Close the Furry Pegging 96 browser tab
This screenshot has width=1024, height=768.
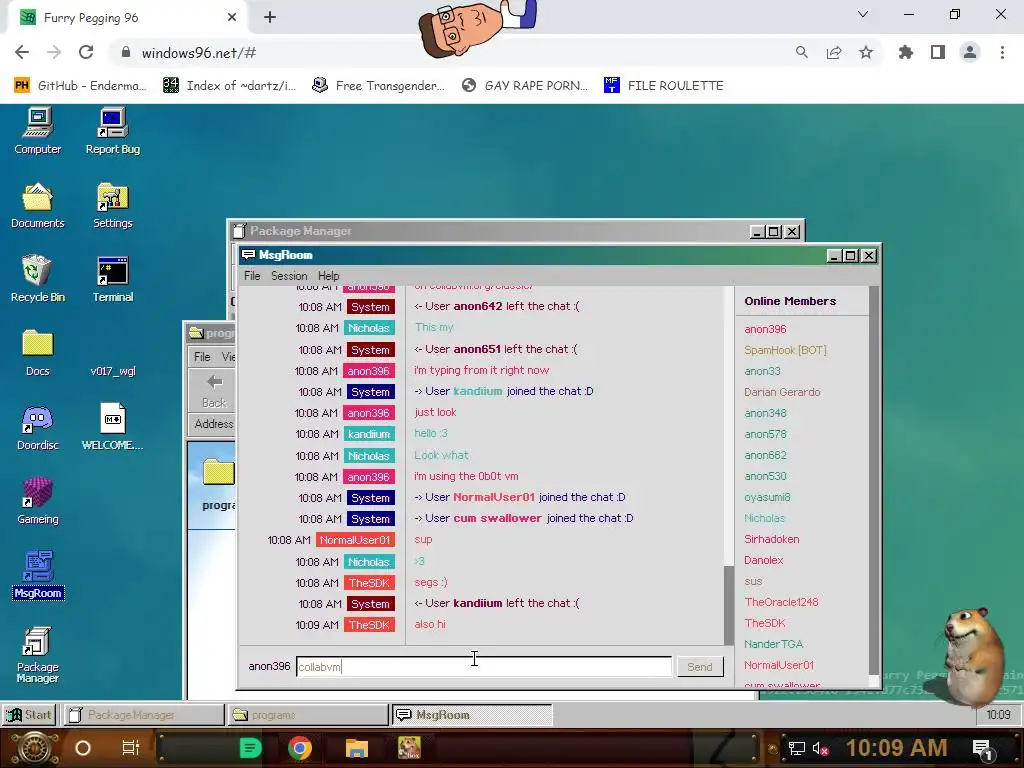tap(231, 18)
